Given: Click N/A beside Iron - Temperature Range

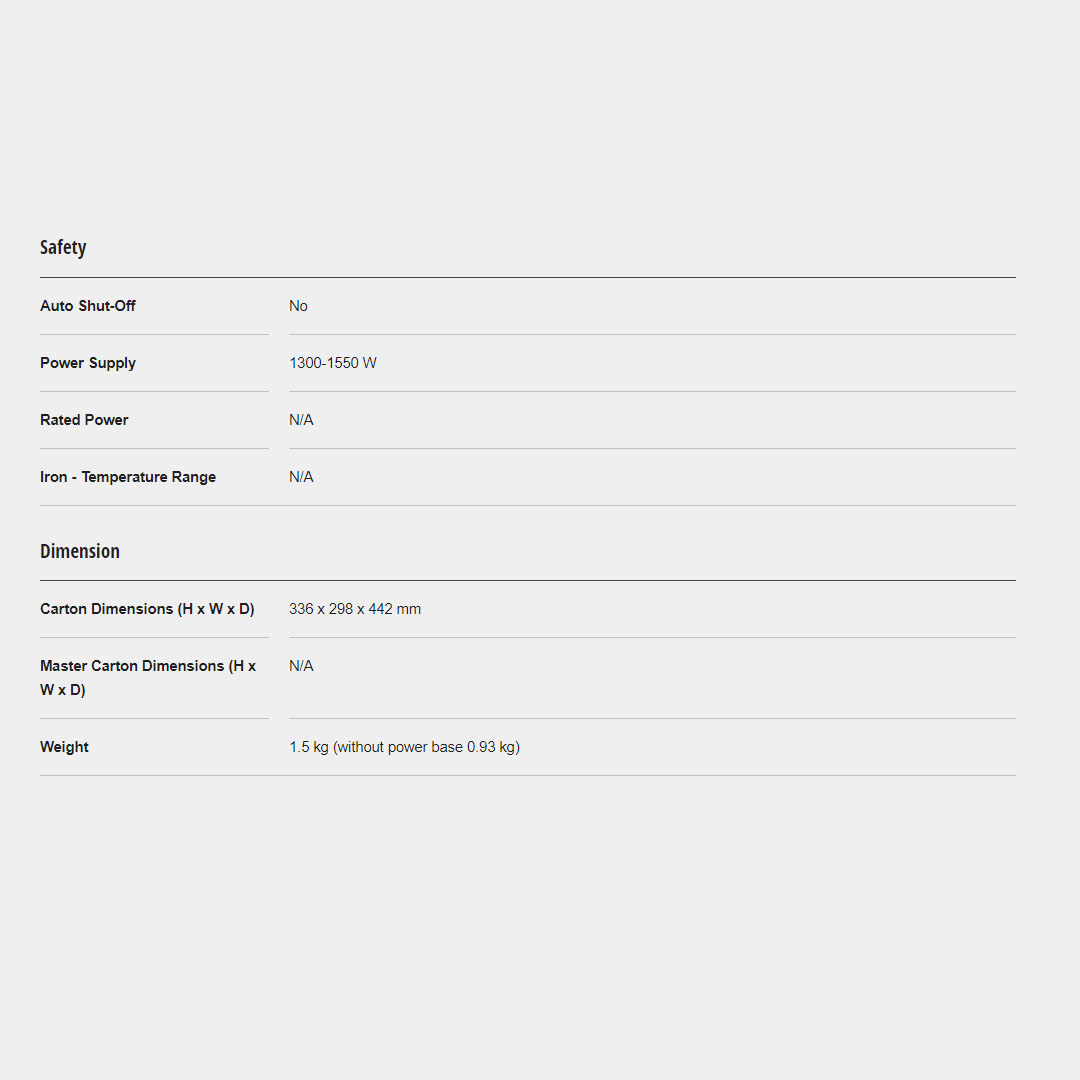Looking at the screenshot, I should point(301,477).
